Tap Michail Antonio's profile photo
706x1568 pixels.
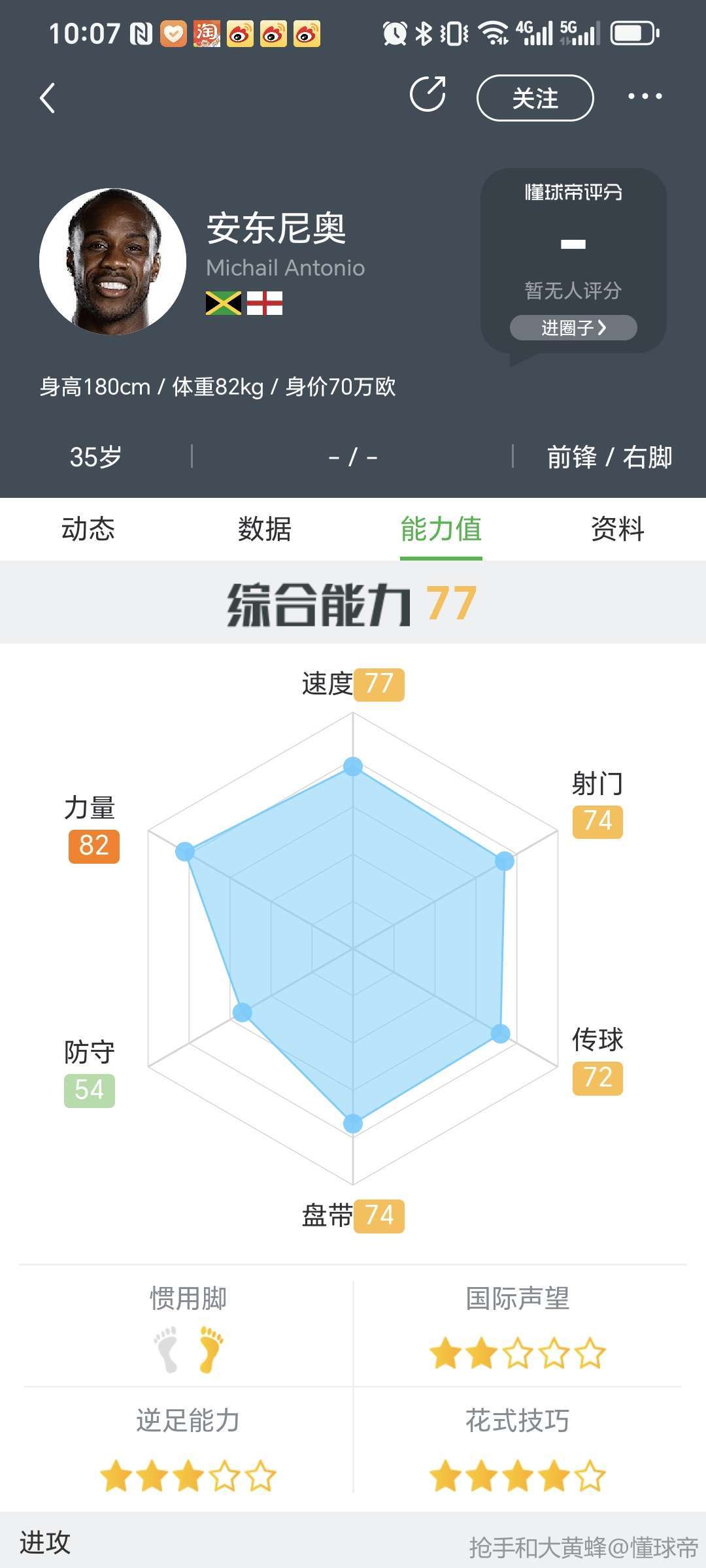point(112,261)
